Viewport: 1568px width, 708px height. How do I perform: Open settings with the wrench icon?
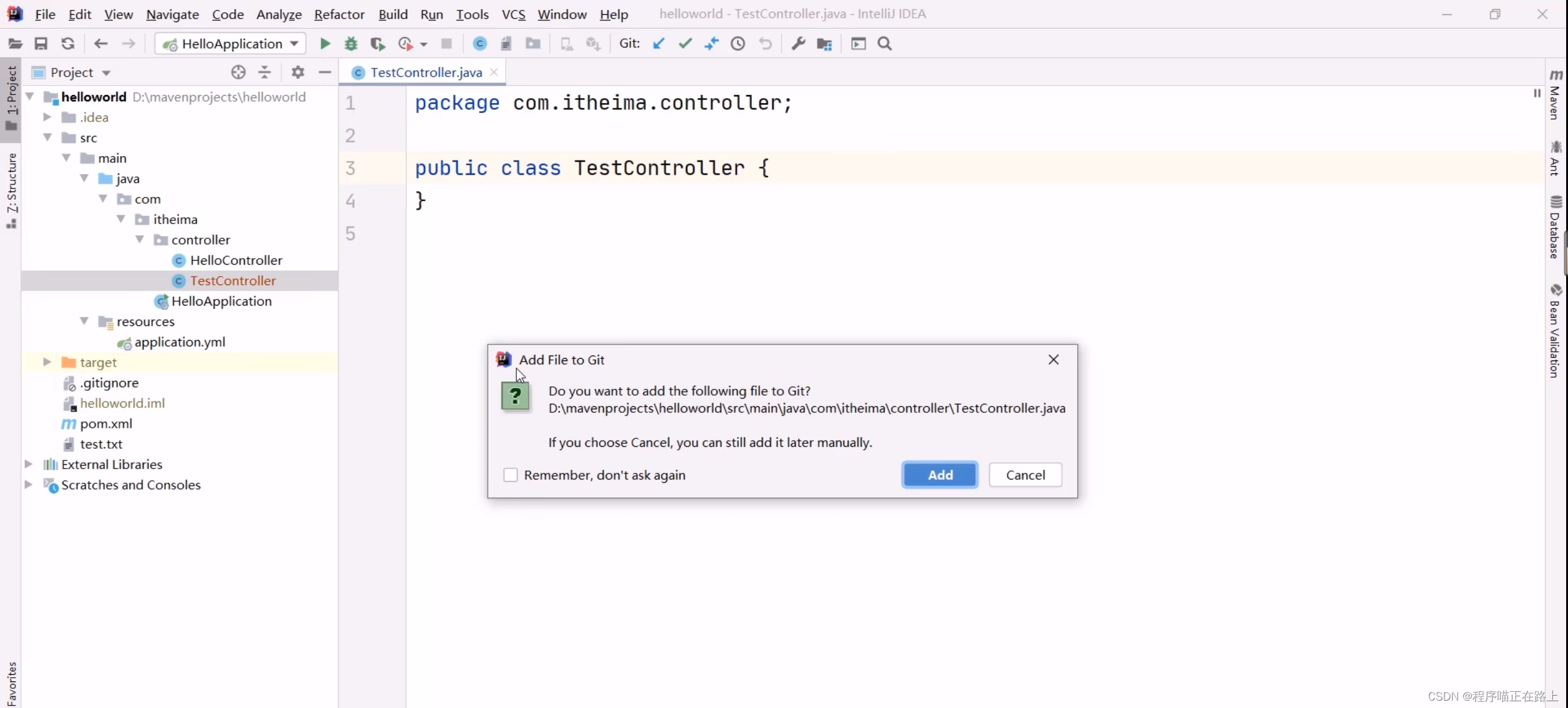tap(798, 44)
